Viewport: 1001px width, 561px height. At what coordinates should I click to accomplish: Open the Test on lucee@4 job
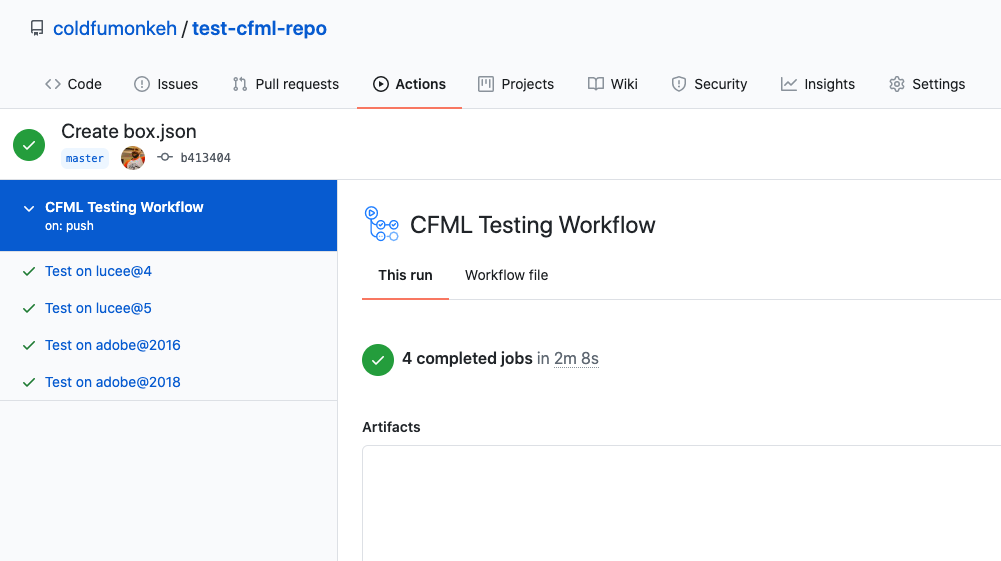pos(98,271)
